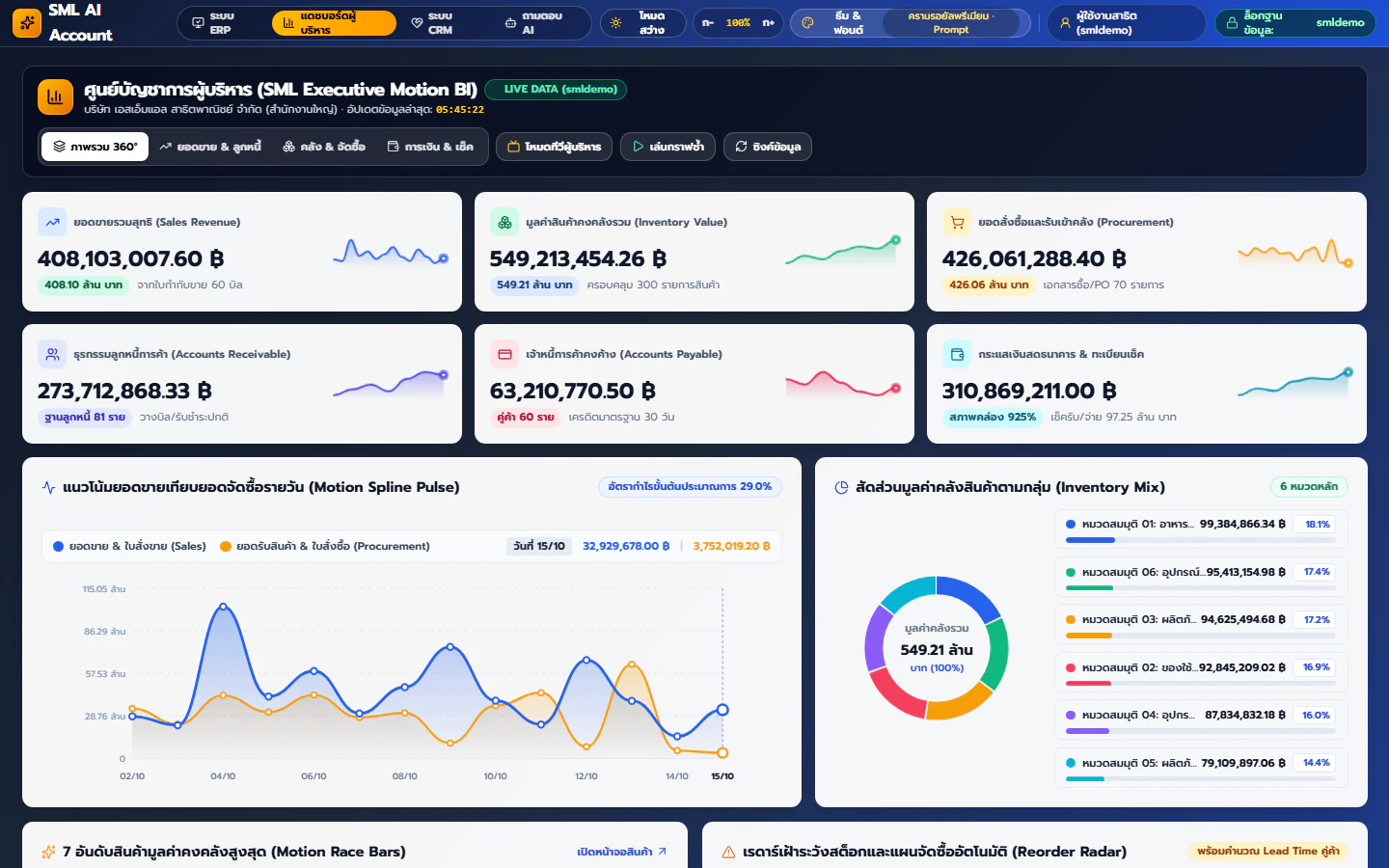
Task: Click the pie icon beside Inventory Mix title
Action: click(841, 487)
